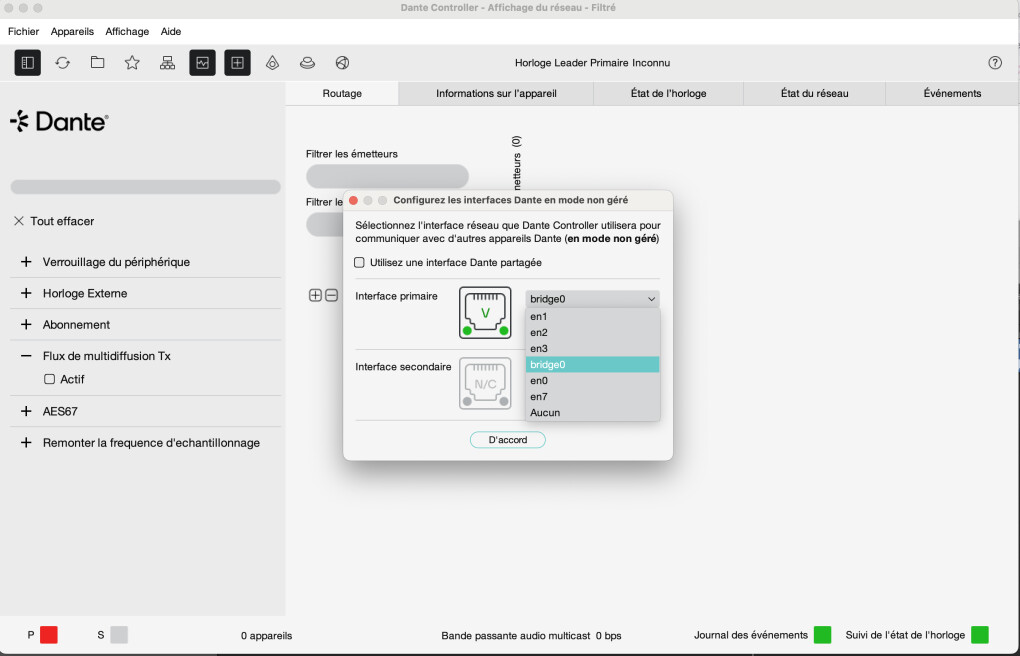This screenshot has width=1020, height=656.
Task: Click the X icon beside Tout effacer
Action: pyautogui.click(x=19, y=221)
